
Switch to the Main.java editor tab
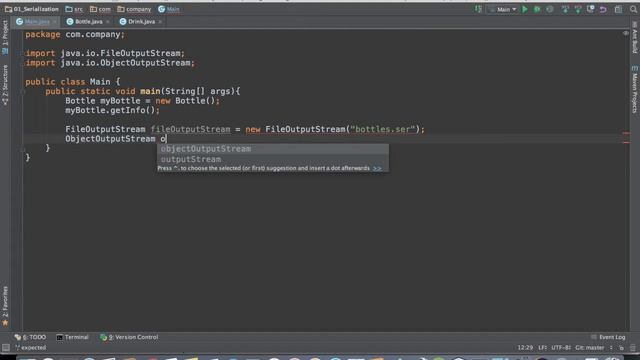pos(36,22)
